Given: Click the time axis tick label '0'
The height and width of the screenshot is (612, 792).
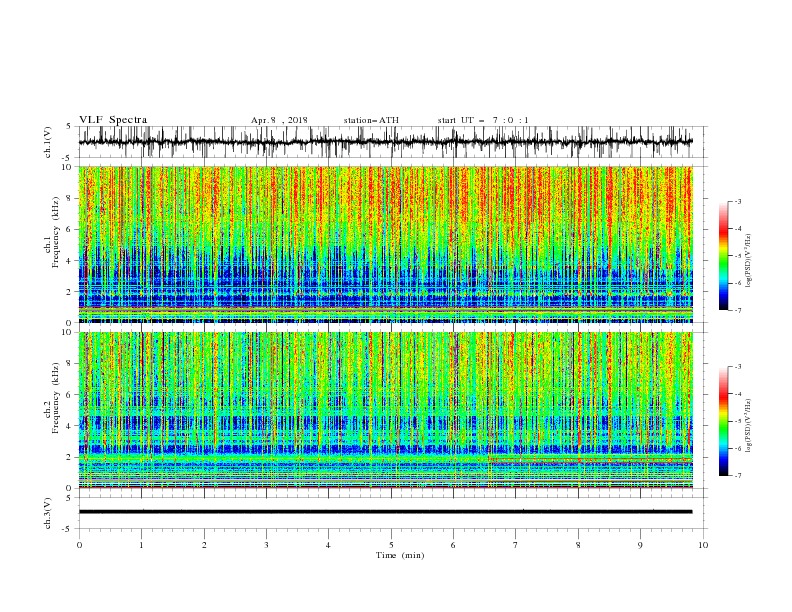Looking at the screenshot, I should [79, 545].
